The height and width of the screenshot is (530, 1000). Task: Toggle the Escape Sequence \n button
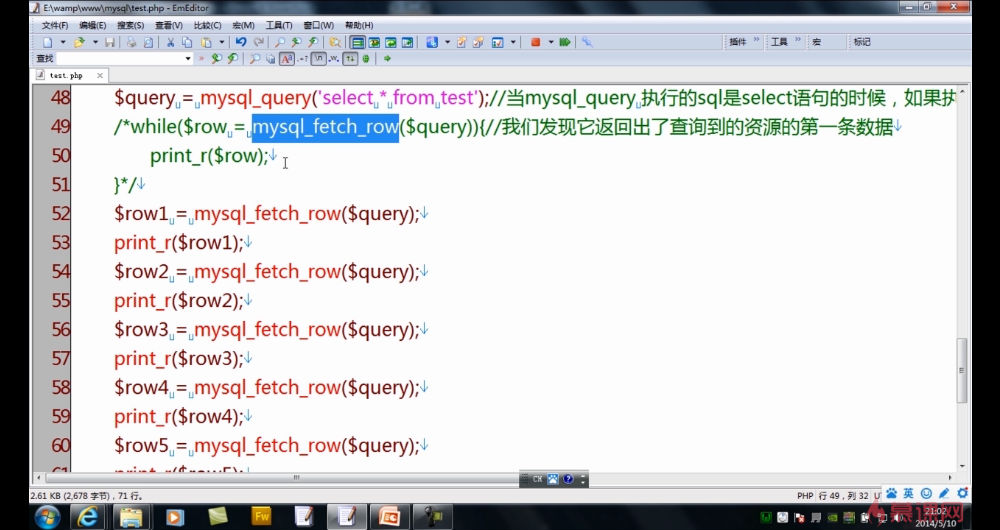[x=320, y=59]
